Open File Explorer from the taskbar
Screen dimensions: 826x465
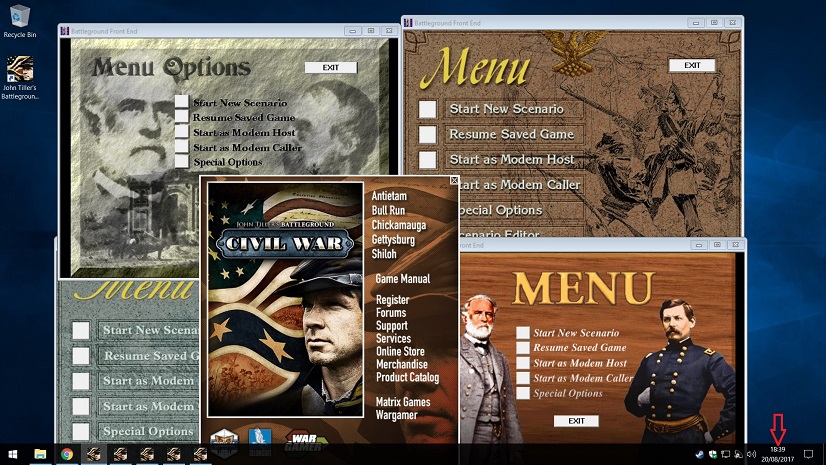point(40,454)
